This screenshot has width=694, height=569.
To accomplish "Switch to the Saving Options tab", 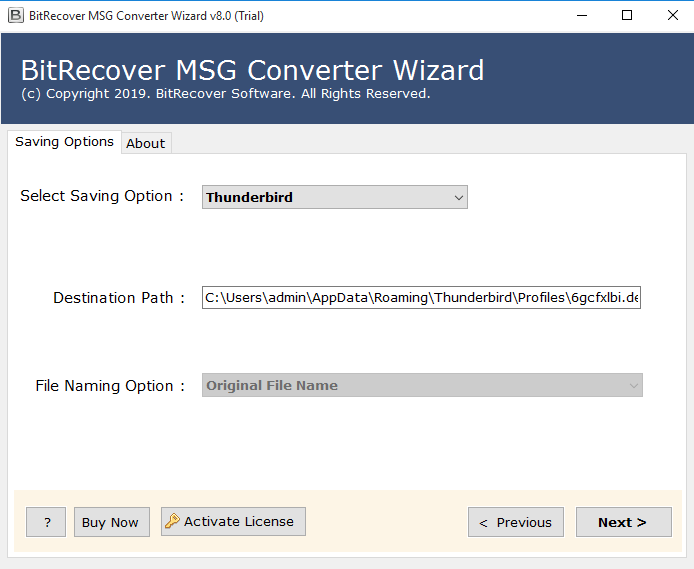I will 64,142.
